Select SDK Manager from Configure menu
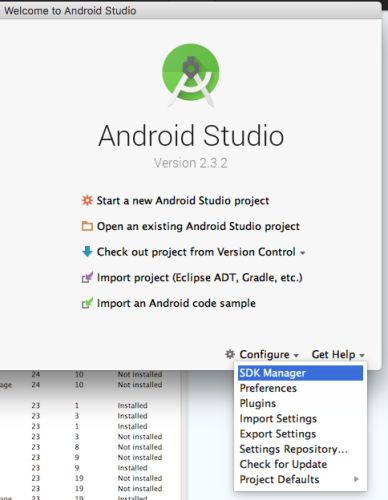Viewport: 388px width, 500px height. pos(300,373)
